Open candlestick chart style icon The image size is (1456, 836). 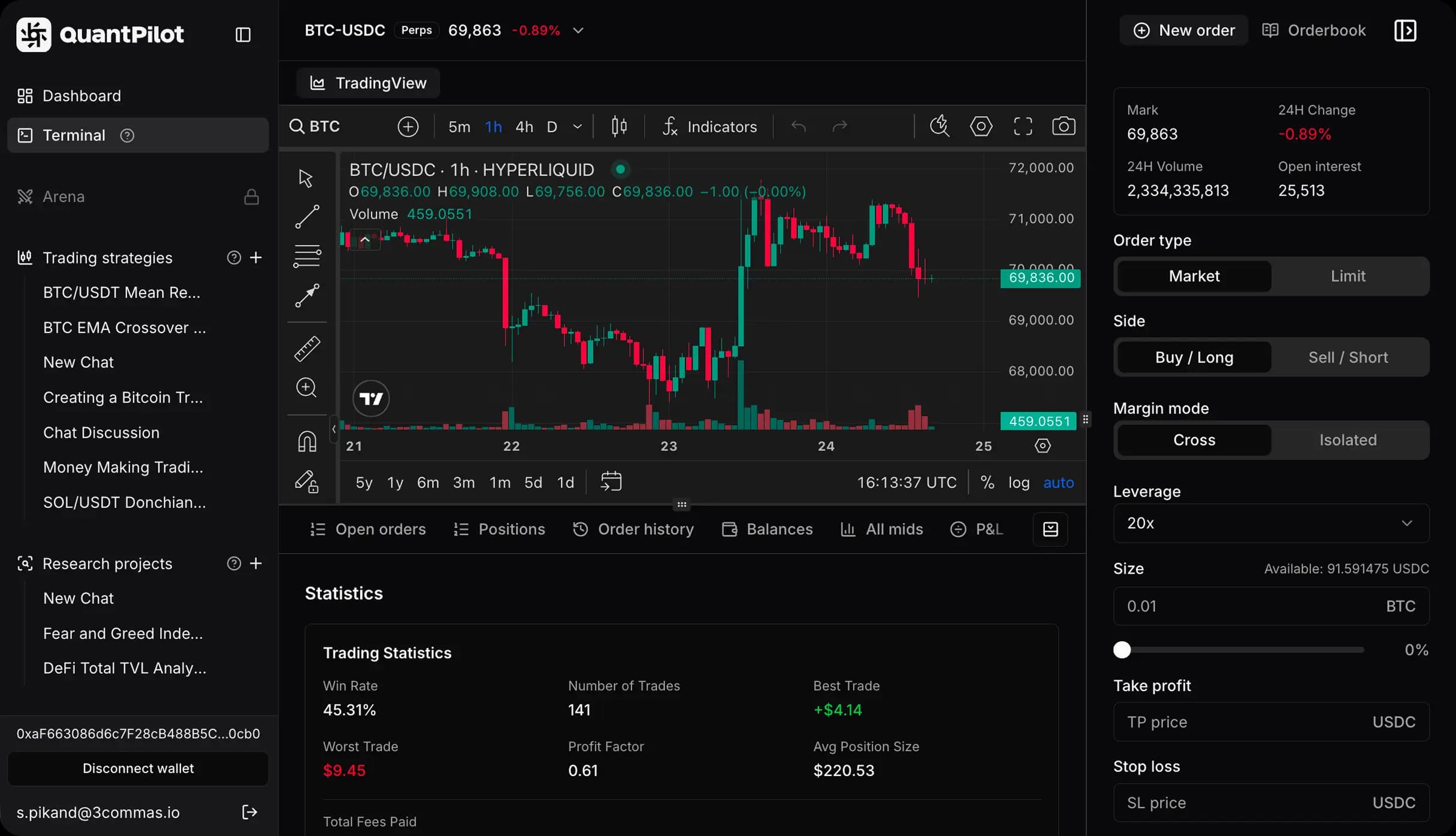click(x=619, y=126)
